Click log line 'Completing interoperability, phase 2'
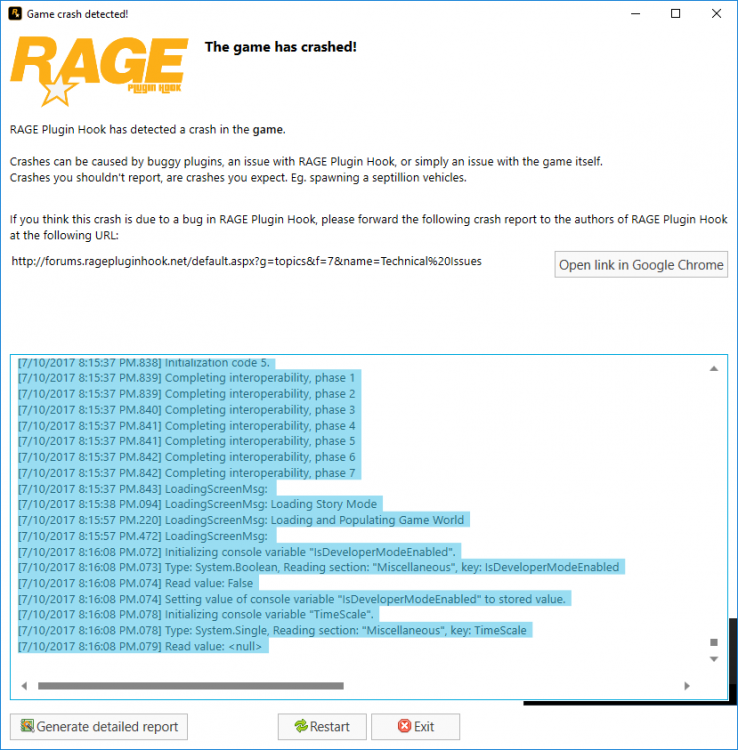The height and width of the screenshot is (750, 738). pyautogui.click(x=187, y=394)
